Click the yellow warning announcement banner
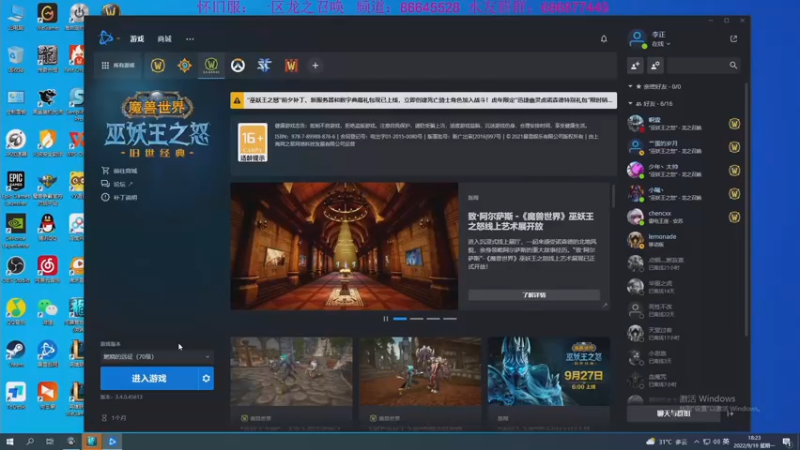Image resolution: width=800 pixels, height=450 pixels. point(423,101)
